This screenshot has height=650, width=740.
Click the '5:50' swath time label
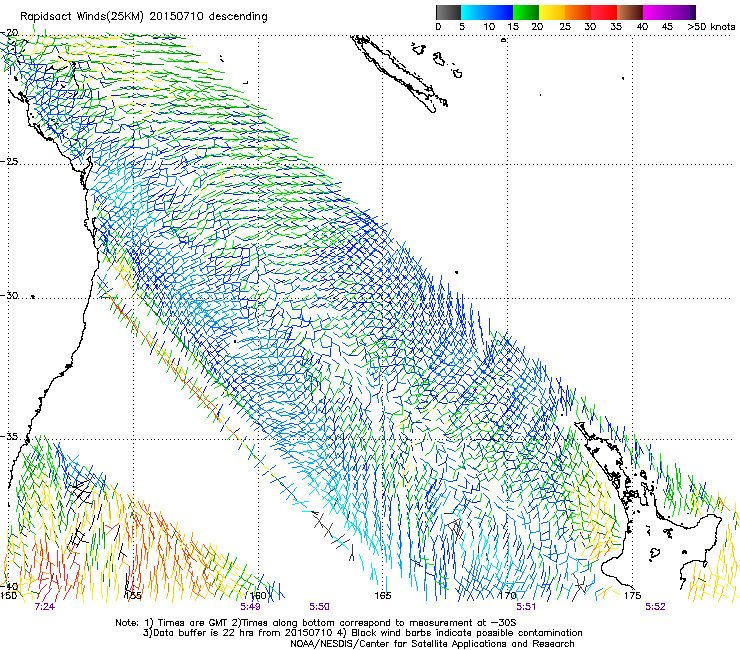[x=320, y=607]
